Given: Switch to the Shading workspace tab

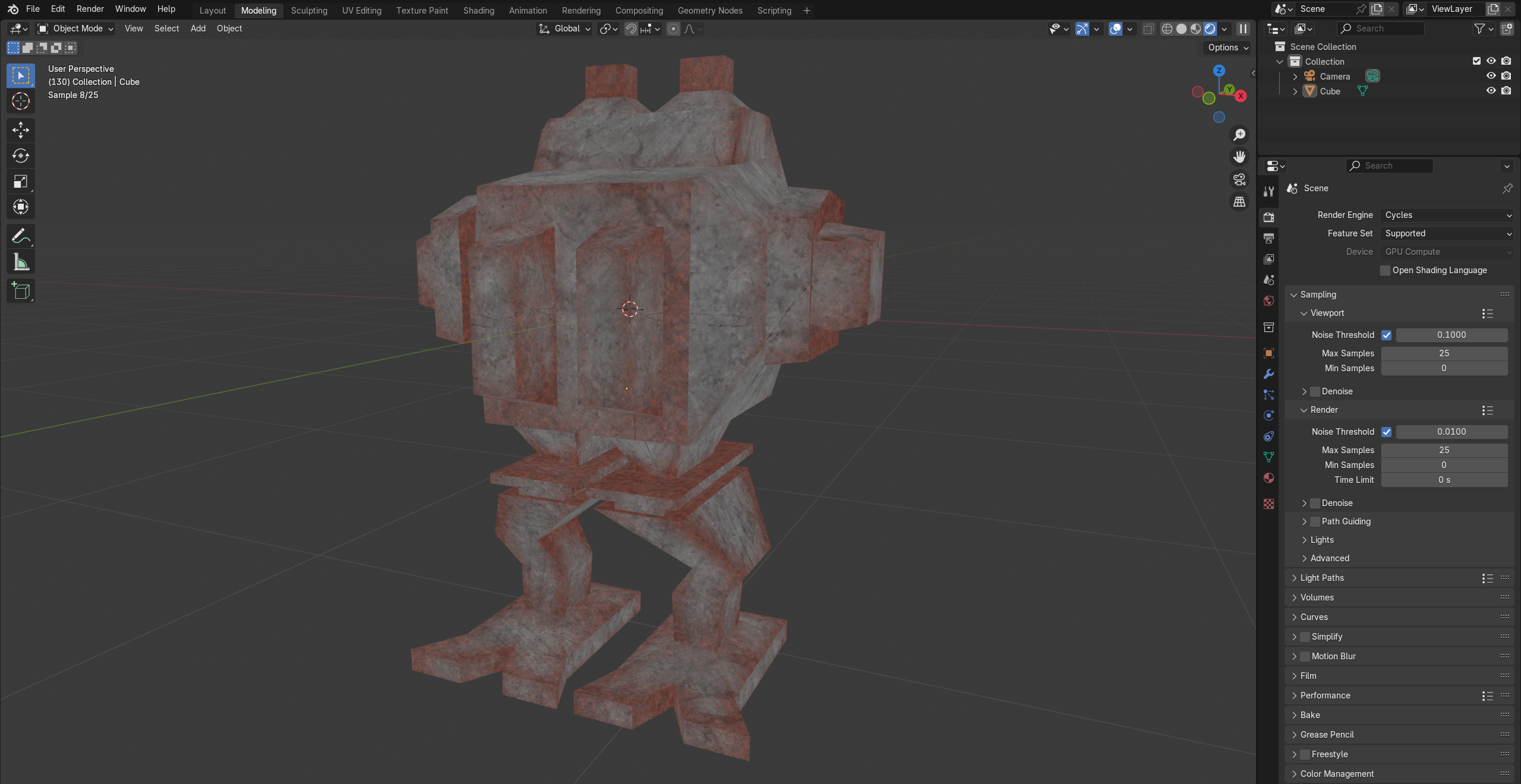Looking at the screenshot, I should [x=479, y=11].
